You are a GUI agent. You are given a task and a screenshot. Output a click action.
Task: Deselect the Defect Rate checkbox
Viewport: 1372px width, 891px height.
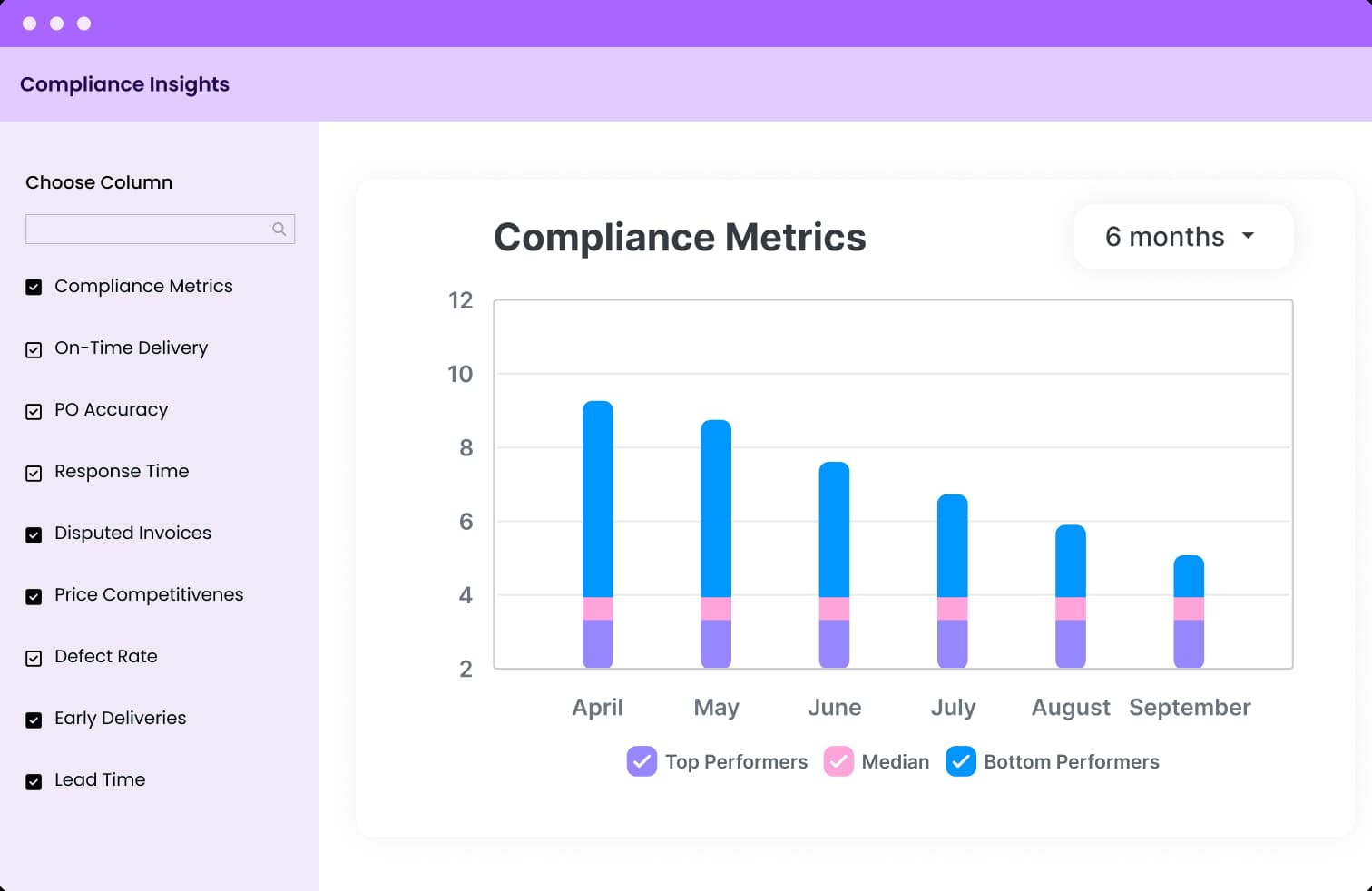[34, 658]
